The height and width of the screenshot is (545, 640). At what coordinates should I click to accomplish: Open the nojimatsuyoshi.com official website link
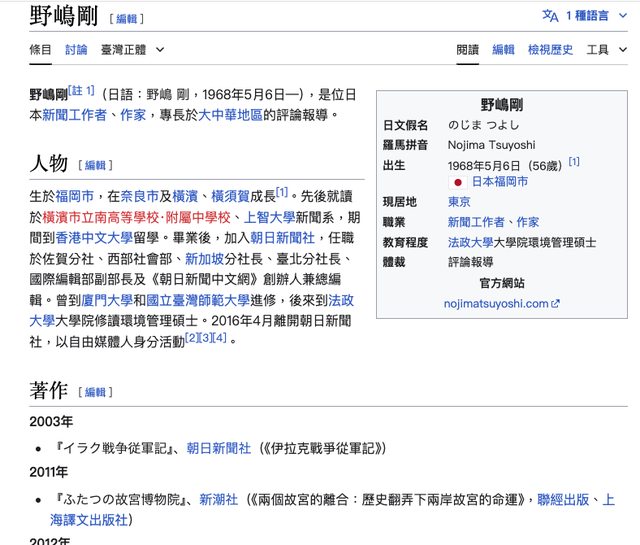(x=501, y=303)
